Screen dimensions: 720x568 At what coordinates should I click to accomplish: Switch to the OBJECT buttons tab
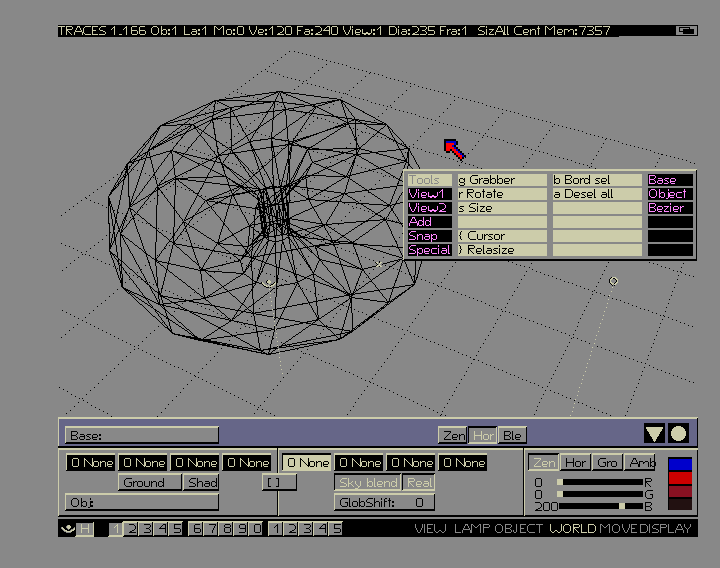[518, 529]
